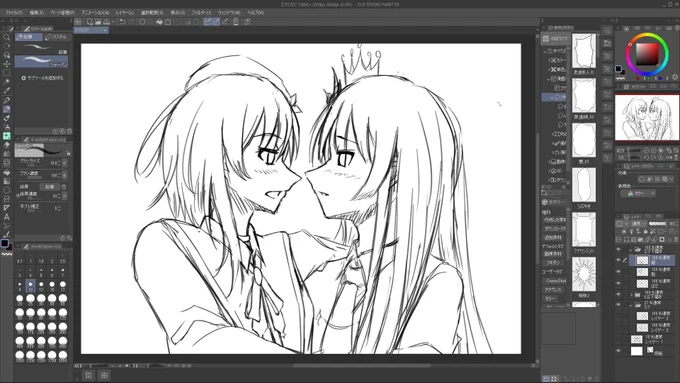Select the Move layer tool
Screen dimensions: 680x383
tap(7, 64)
